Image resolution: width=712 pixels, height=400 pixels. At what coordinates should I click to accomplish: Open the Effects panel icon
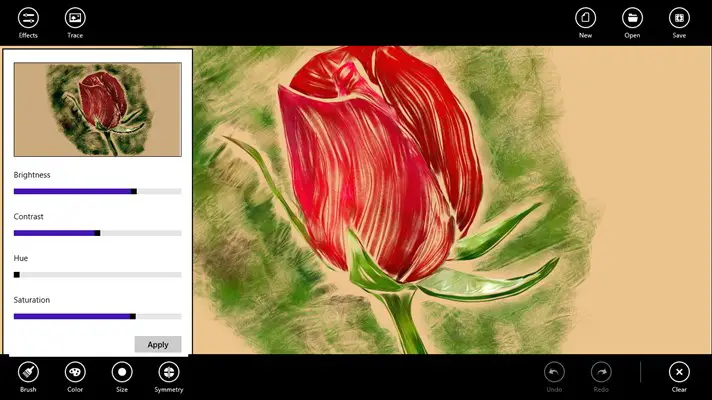[28, 18]
